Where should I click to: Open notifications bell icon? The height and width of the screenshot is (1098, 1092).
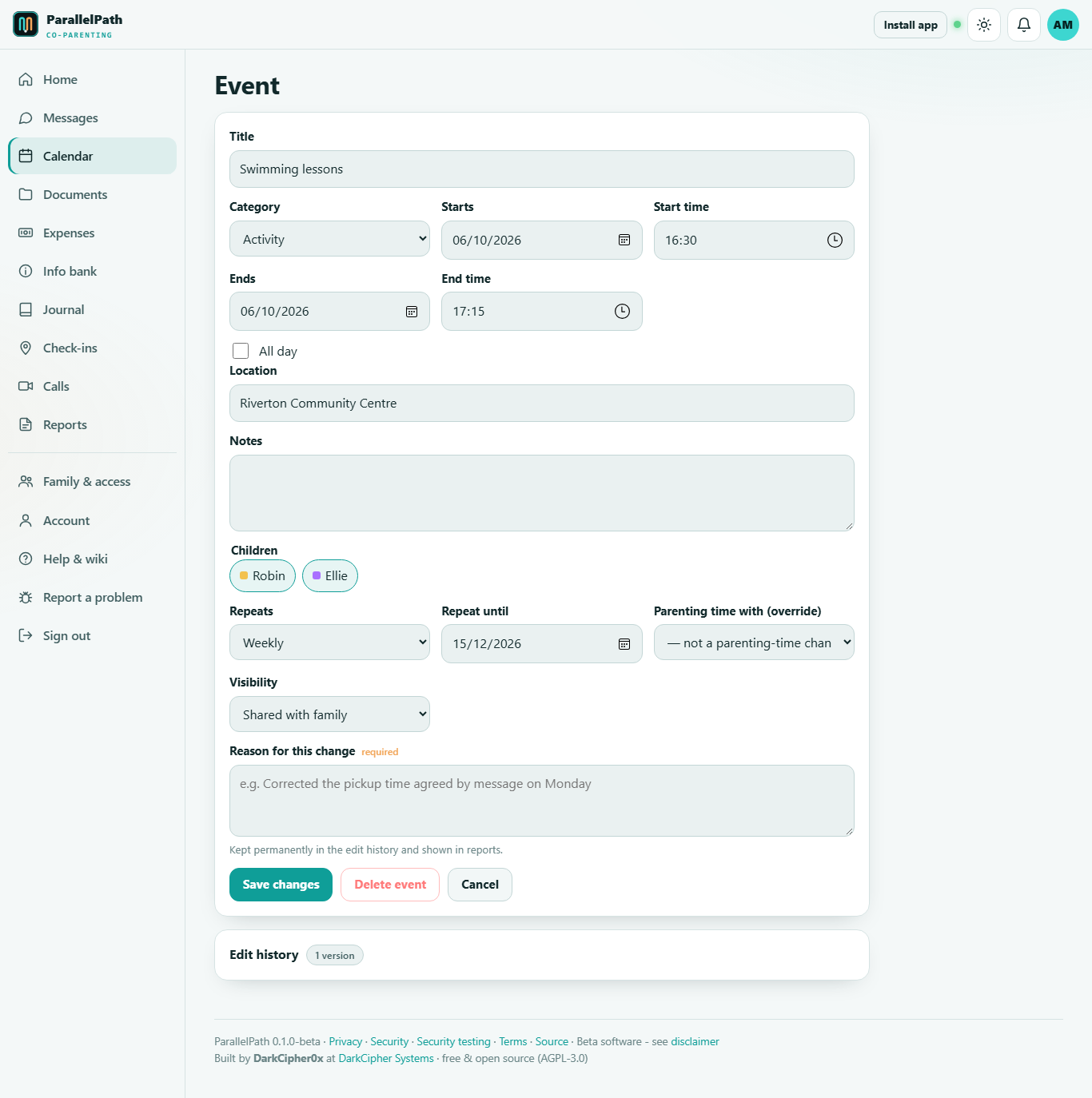pos(1024,25)
